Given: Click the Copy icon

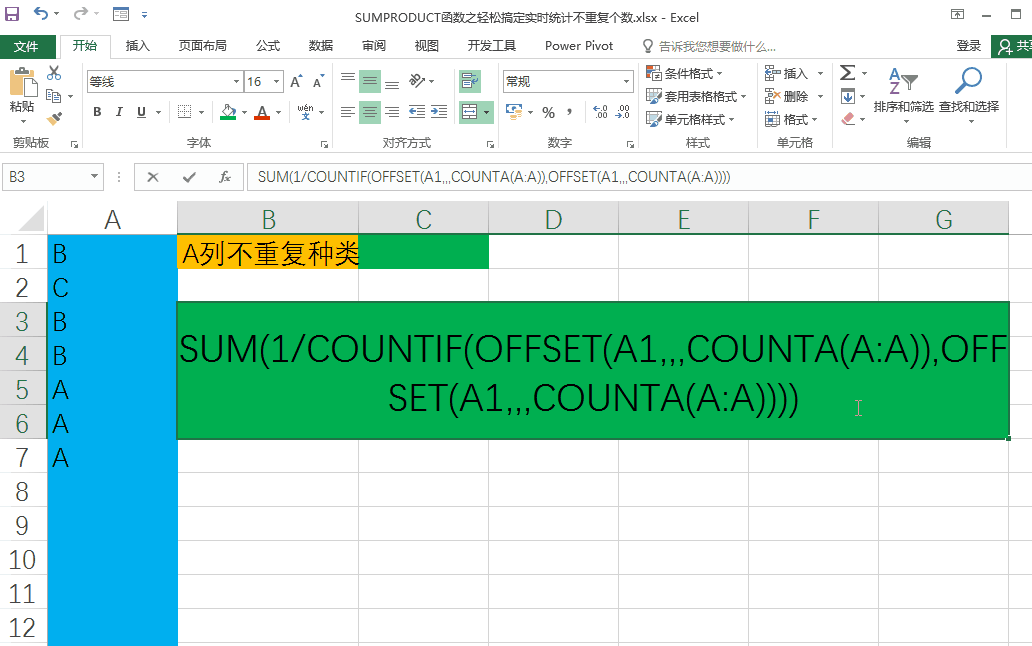Looking at the screenshot, I should pos(54,96).
